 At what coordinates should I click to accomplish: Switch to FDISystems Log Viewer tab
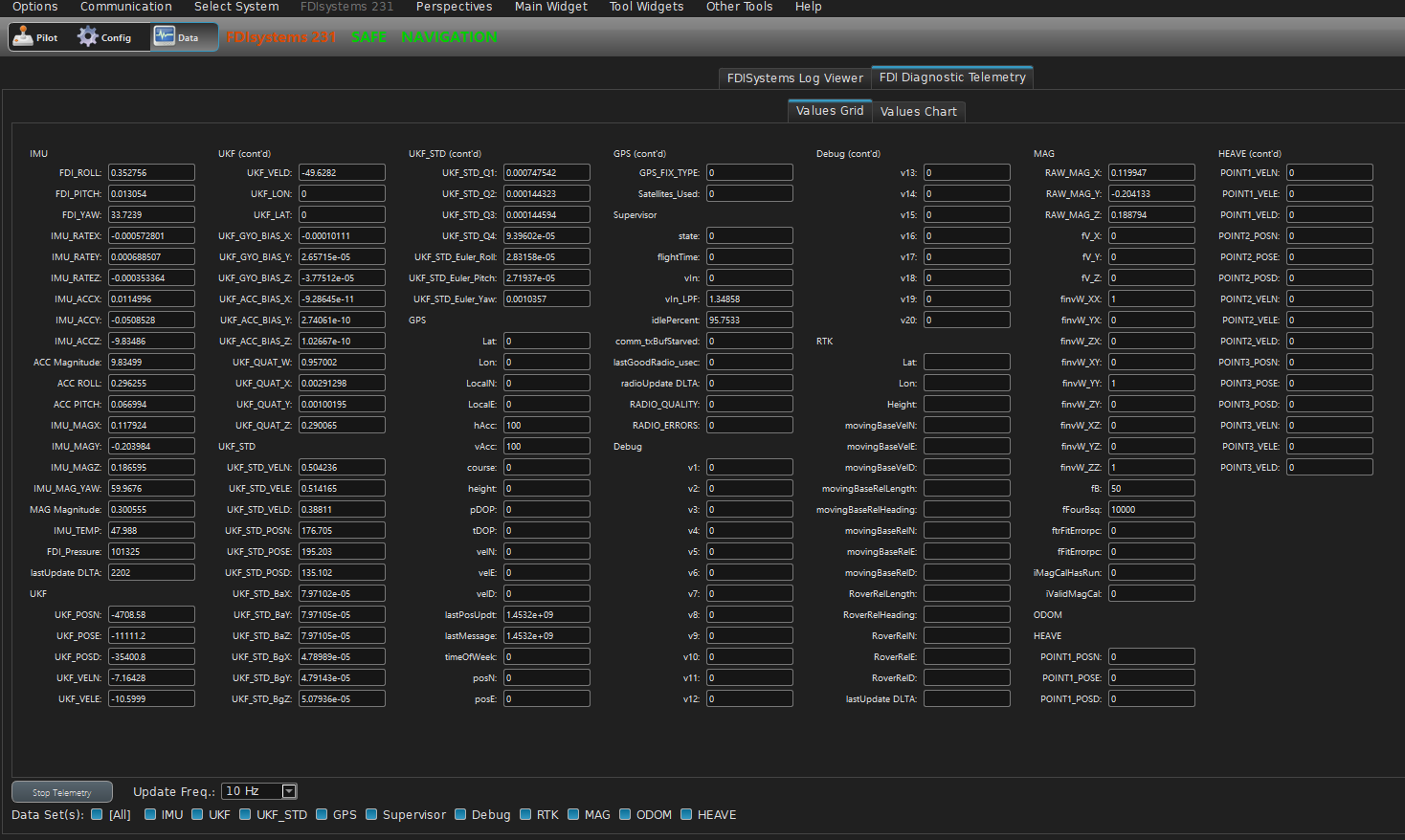click(794, 78)
